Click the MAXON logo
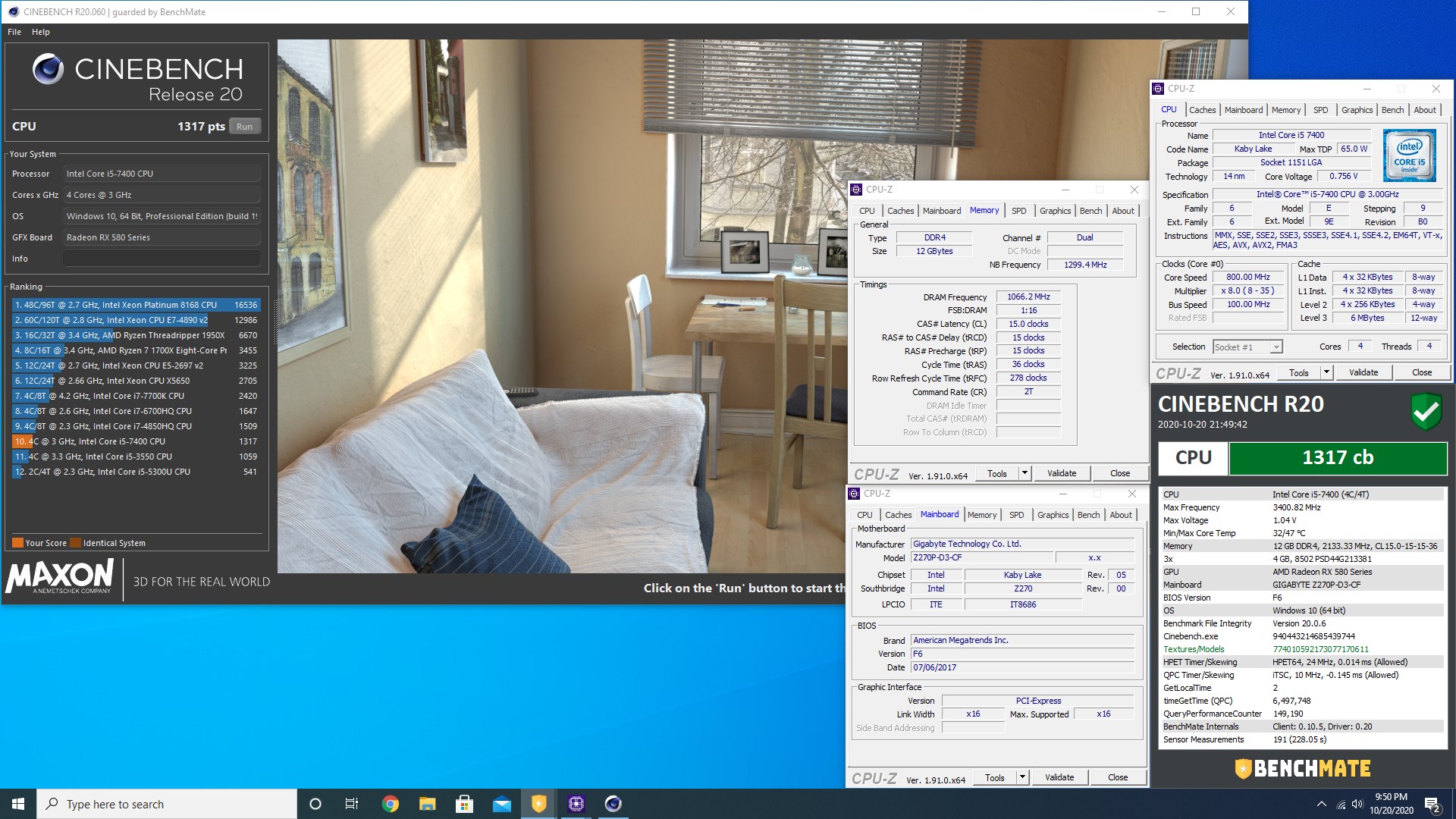The height and width of the screenshot is (819, 1456). [60, 577]
